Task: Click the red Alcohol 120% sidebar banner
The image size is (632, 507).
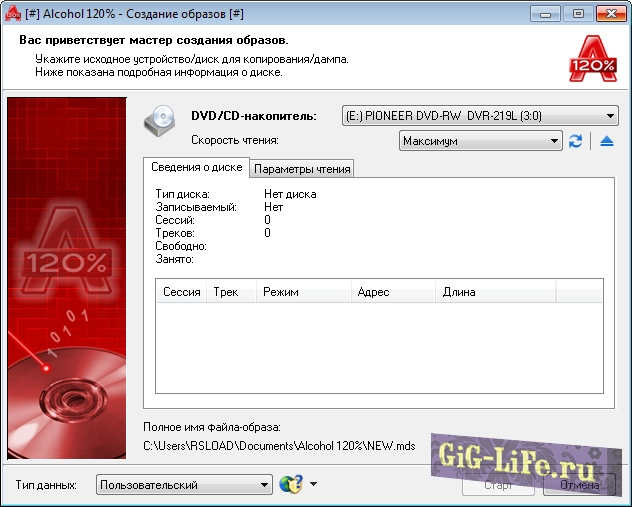Action: pyautogui.click(x=67, y=277)
